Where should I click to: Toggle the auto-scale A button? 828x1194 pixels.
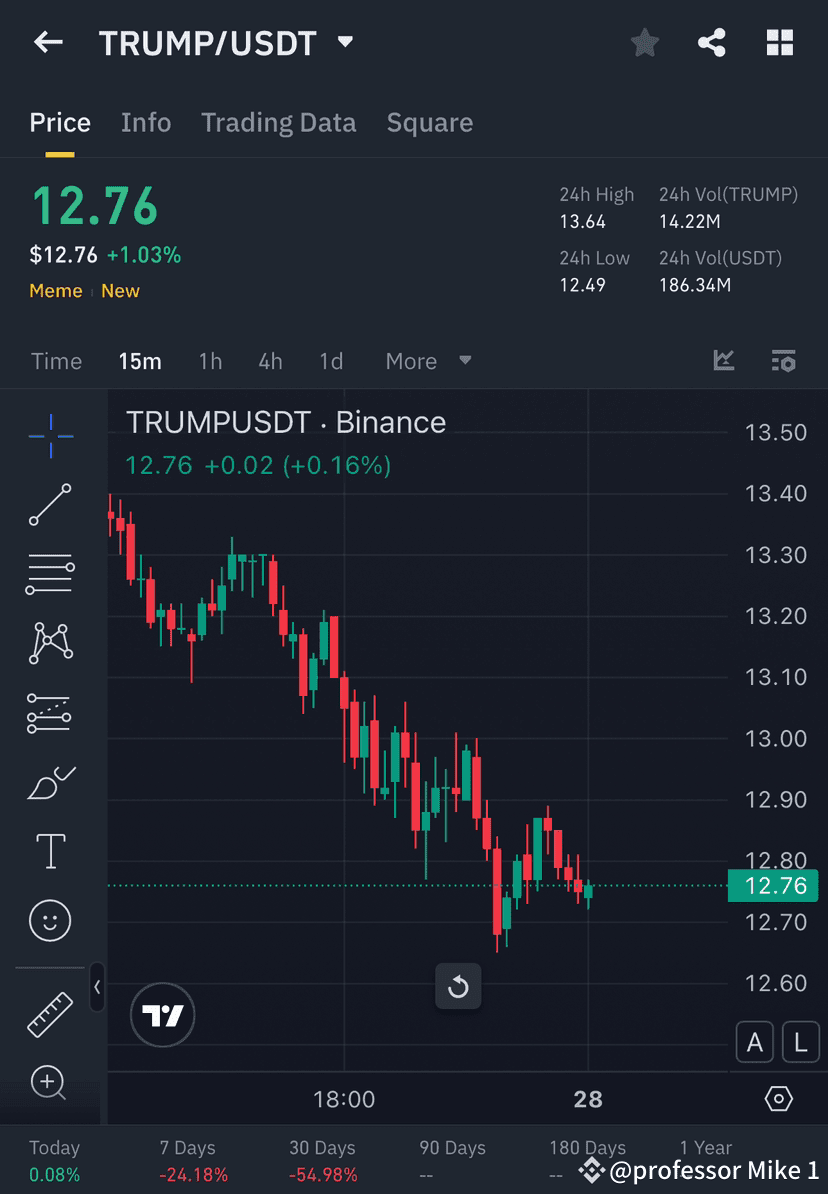tap(755, 1042)
